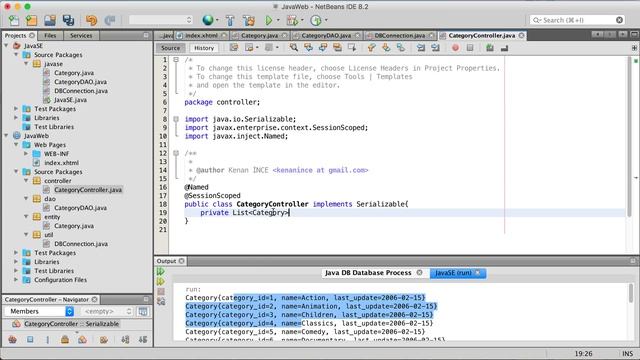Click the Source view button
The width and height of the screenshot is (640, 360).
(170, 48)
